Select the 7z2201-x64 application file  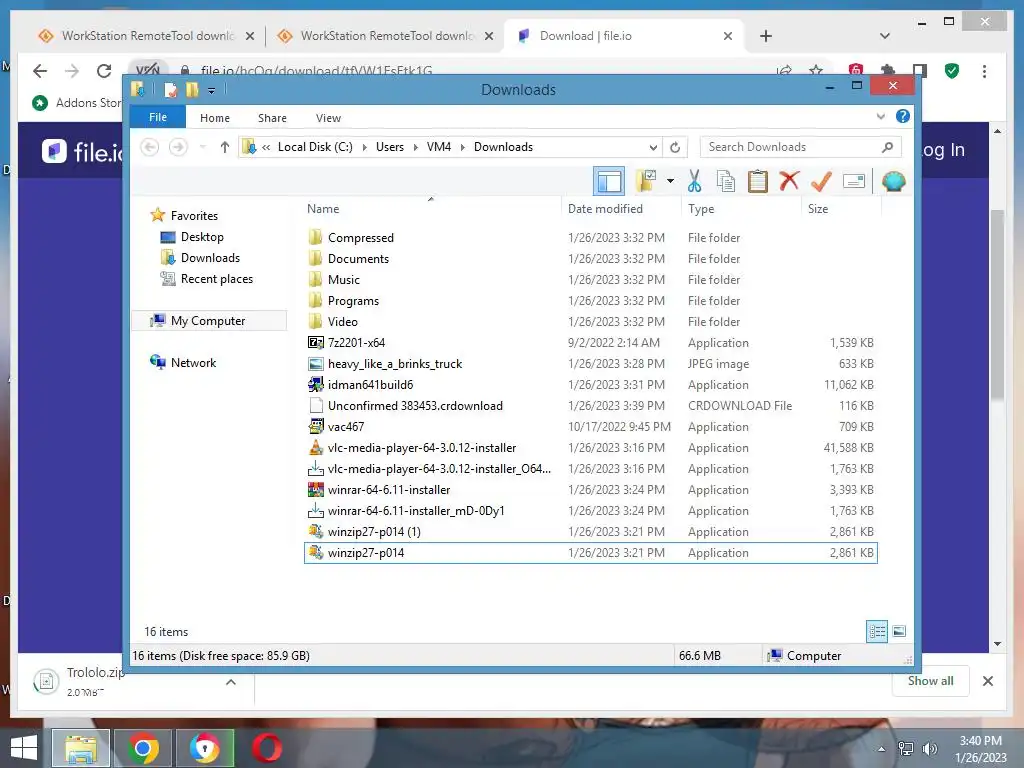pyautogui.click(x=590, y=342)
